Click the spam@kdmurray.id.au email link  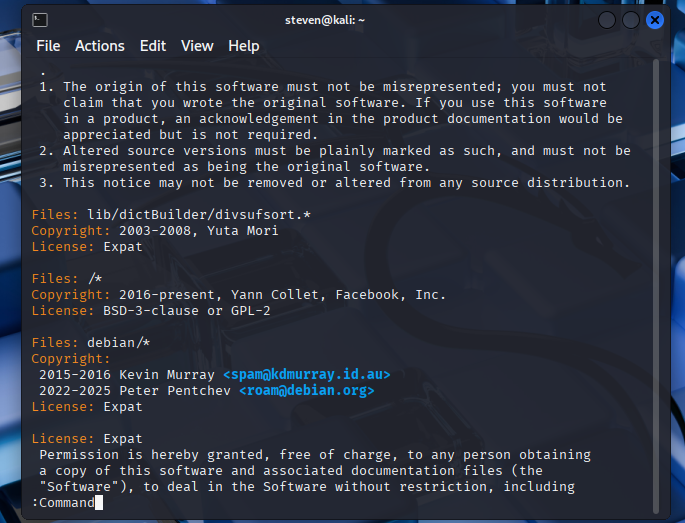pyautogui.click(x=306, y=374)
